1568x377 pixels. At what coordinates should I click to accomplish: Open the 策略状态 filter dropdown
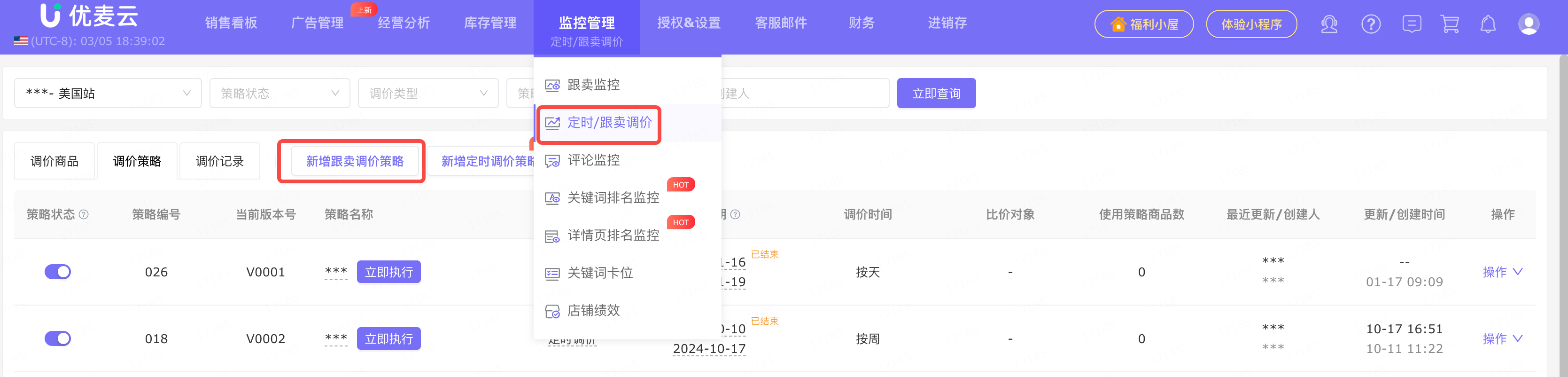[x=279, y=93]
